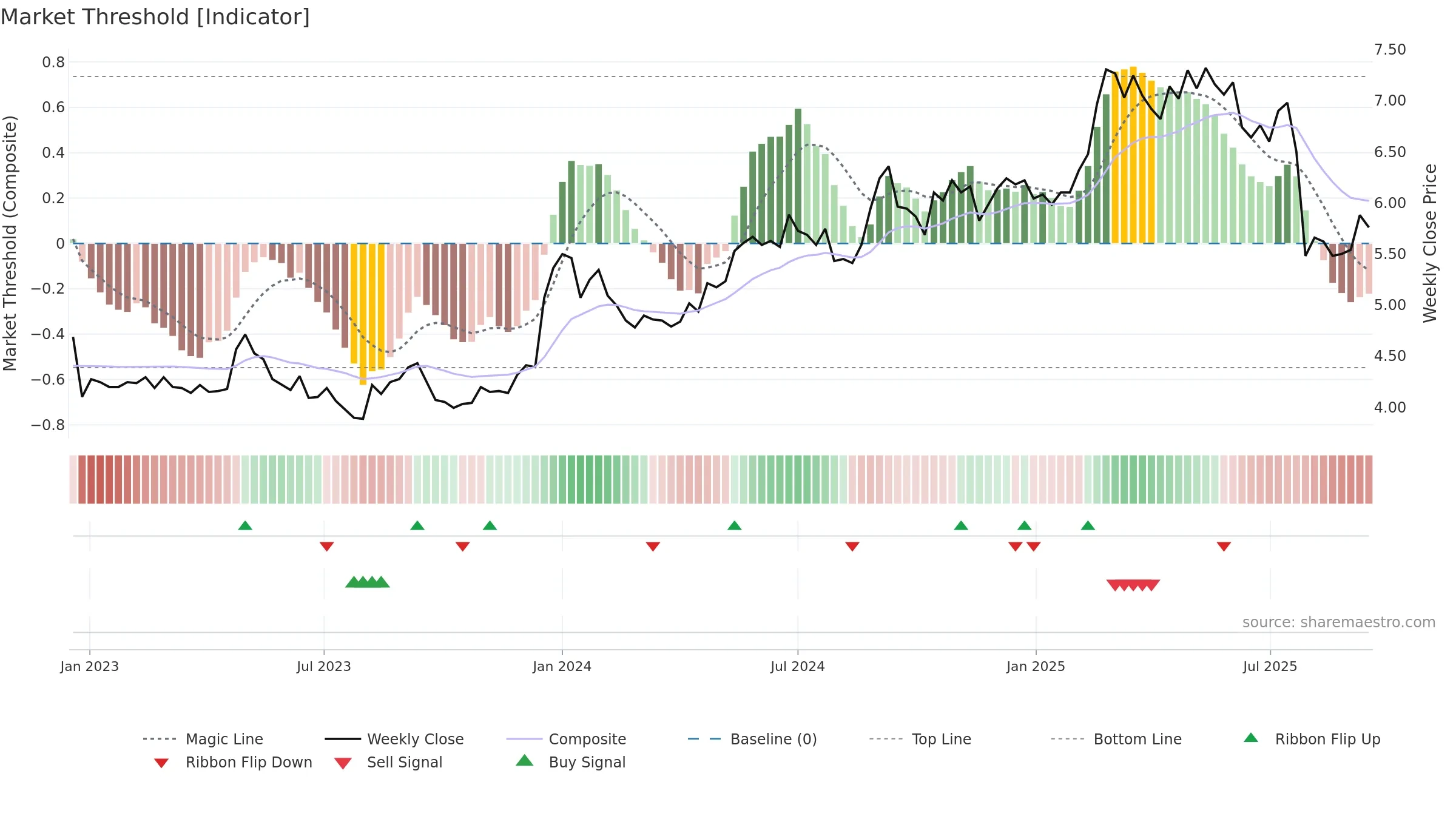Click the Ribbon Flip Up marker in early 2025
This screenshot has height=819, width=1456.
tap(1088, 525)
